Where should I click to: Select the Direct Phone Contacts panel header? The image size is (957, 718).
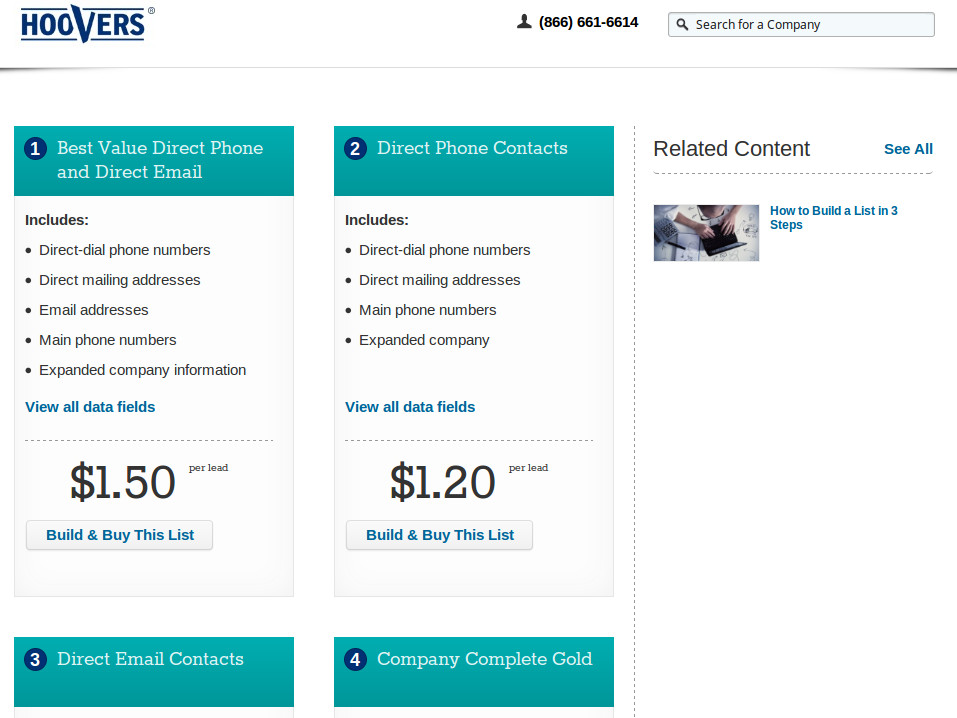472,148
